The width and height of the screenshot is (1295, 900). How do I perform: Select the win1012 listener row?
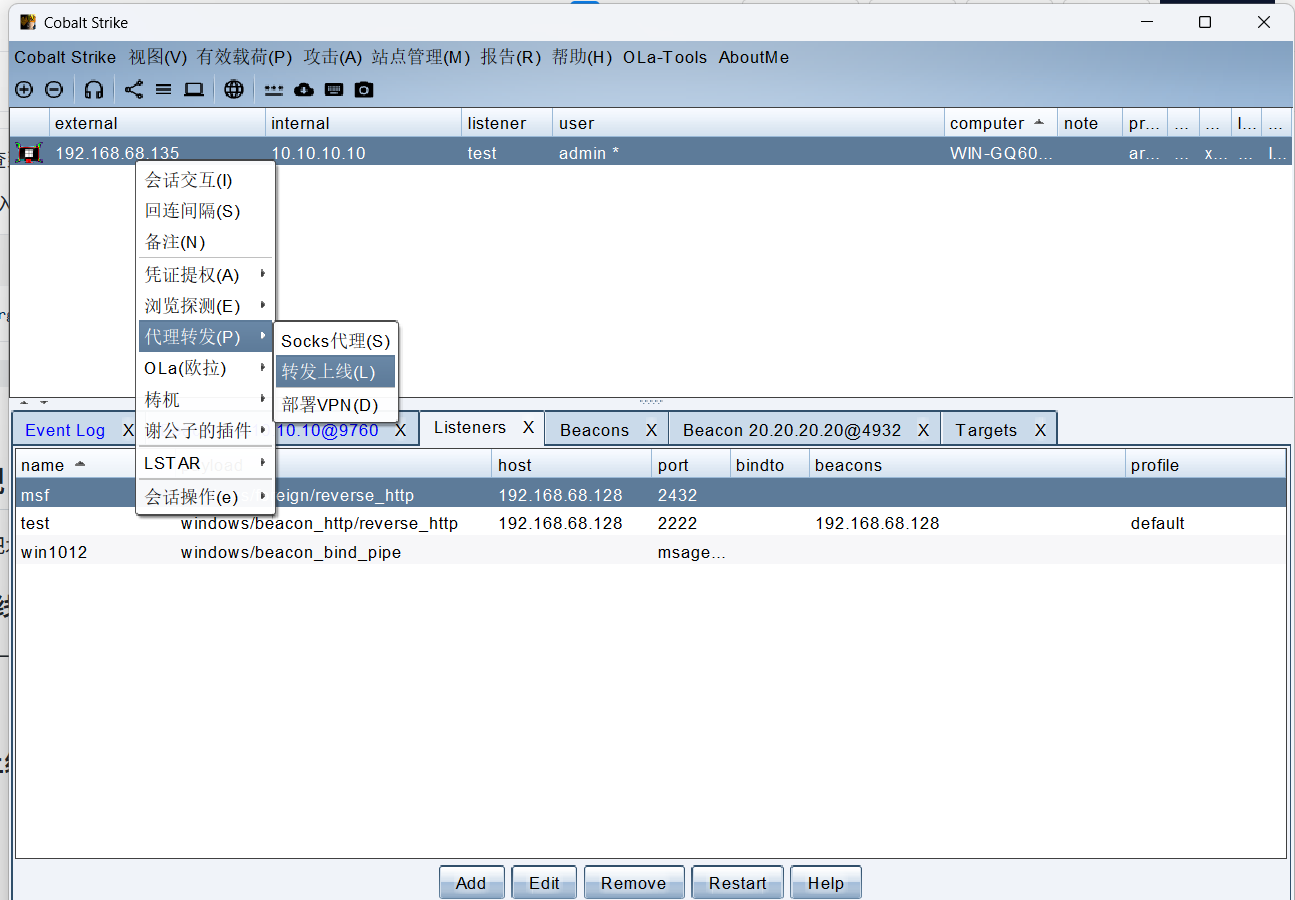(x=651, y=551)
